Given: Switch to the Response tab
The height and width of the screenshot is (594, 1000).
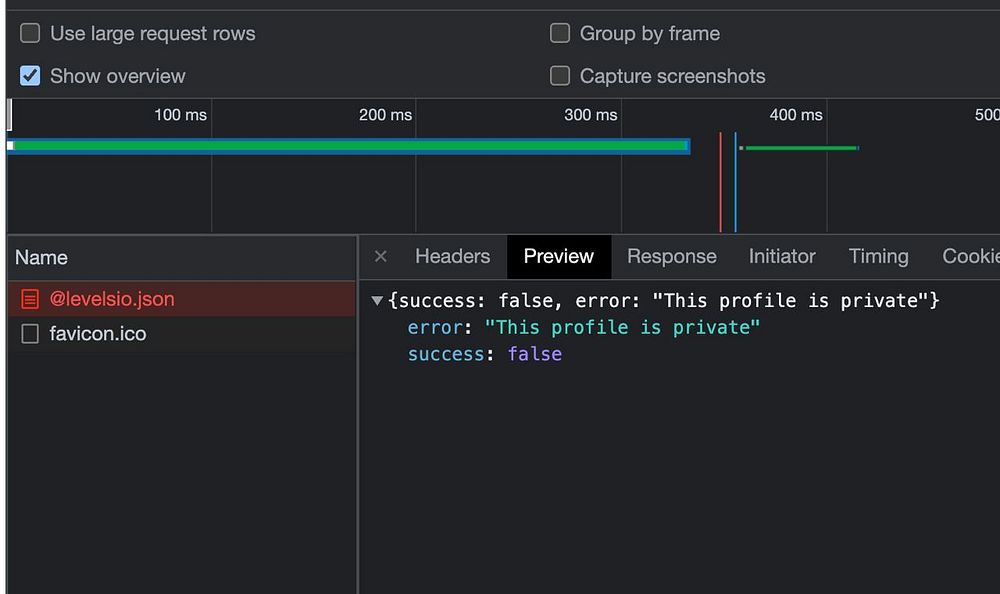Looking at the screenshot, I should [x=671, y=257].
